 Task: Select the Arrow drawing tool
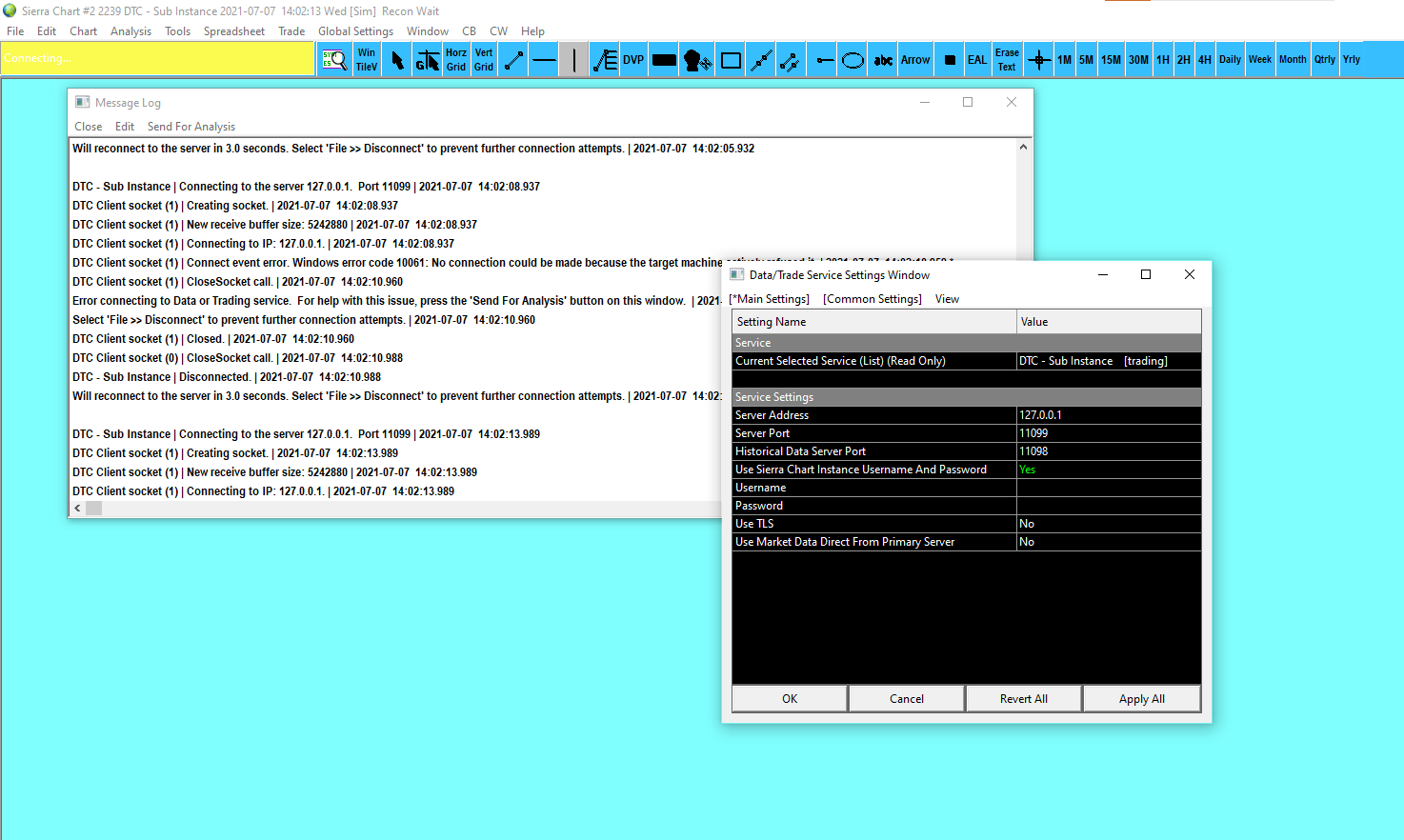[x=915, y=60]
